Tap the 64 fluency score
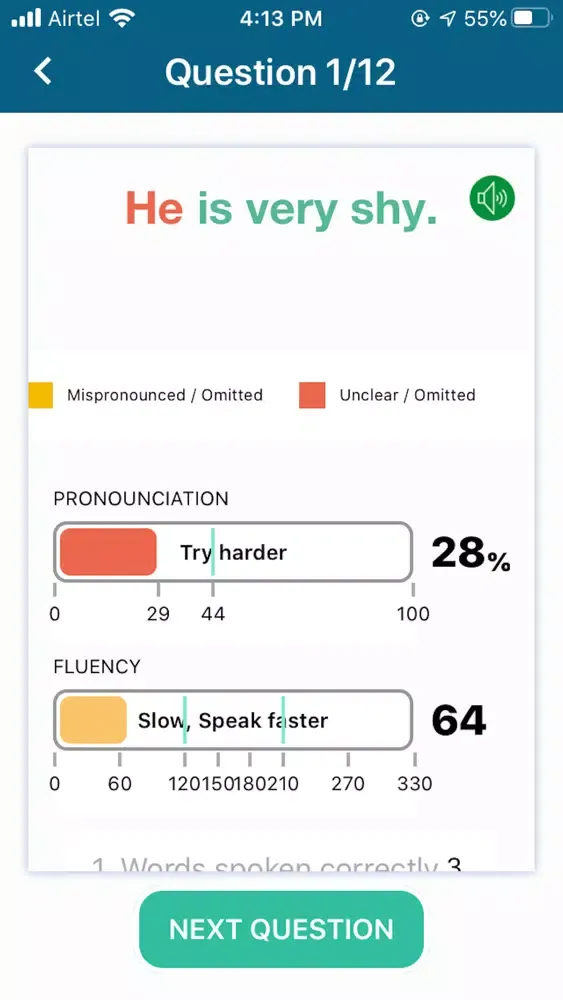The width and height of the screenshot is (563, 1000). coord(458,720)
